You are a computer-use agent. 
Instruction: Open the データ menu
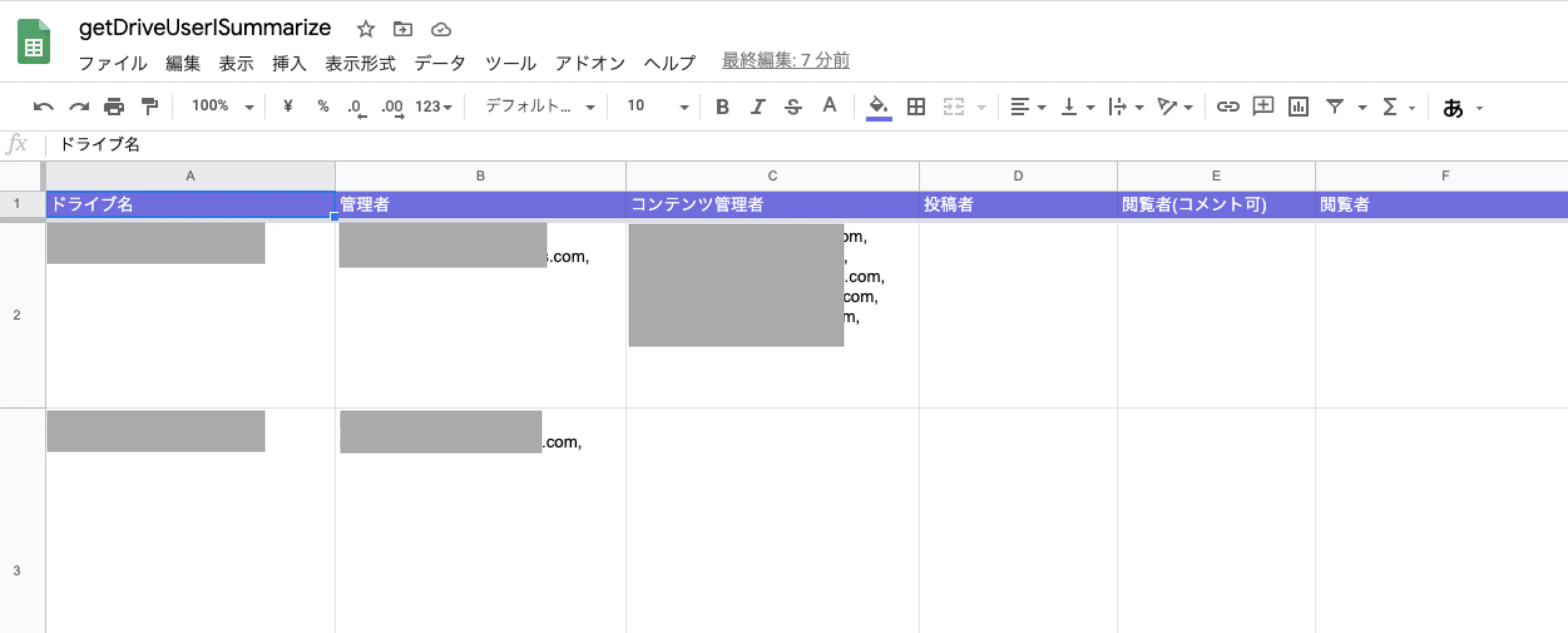click(x=439, y=63)
